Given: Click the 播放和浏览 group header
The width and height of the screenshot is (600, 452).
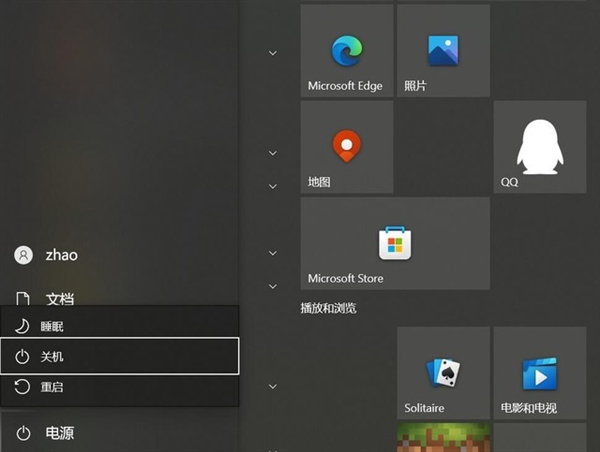Looking at the screenshot, I should [329, 308].
